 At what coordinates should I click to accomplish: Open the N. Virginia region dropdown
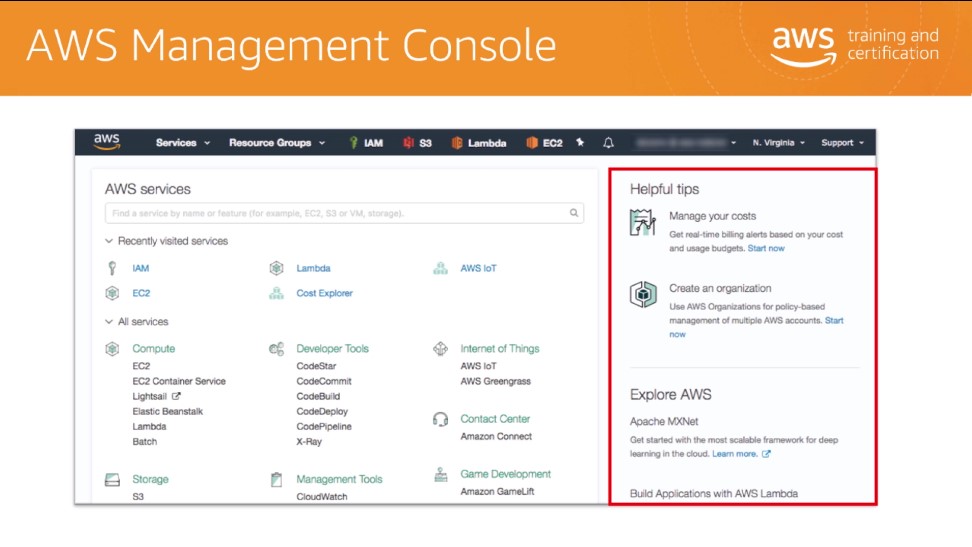779,143
